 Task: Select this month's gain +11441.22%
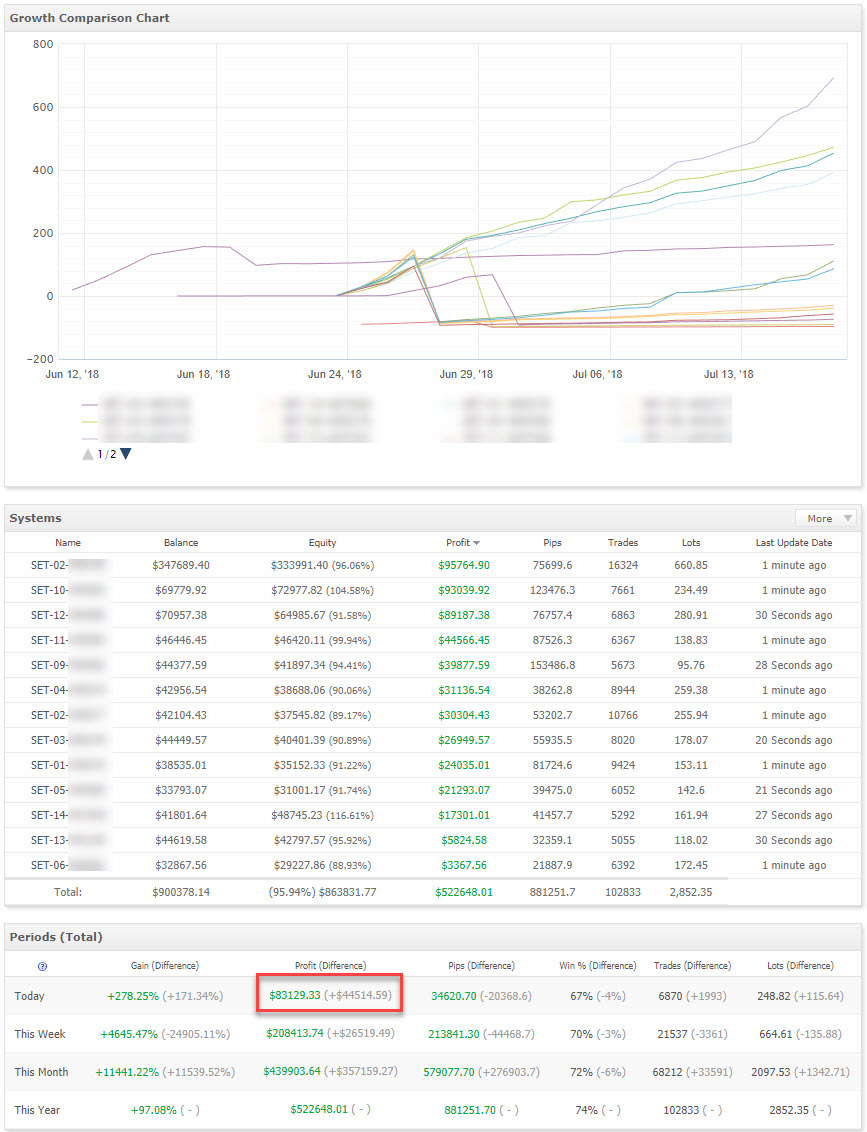pos(127,1072)
